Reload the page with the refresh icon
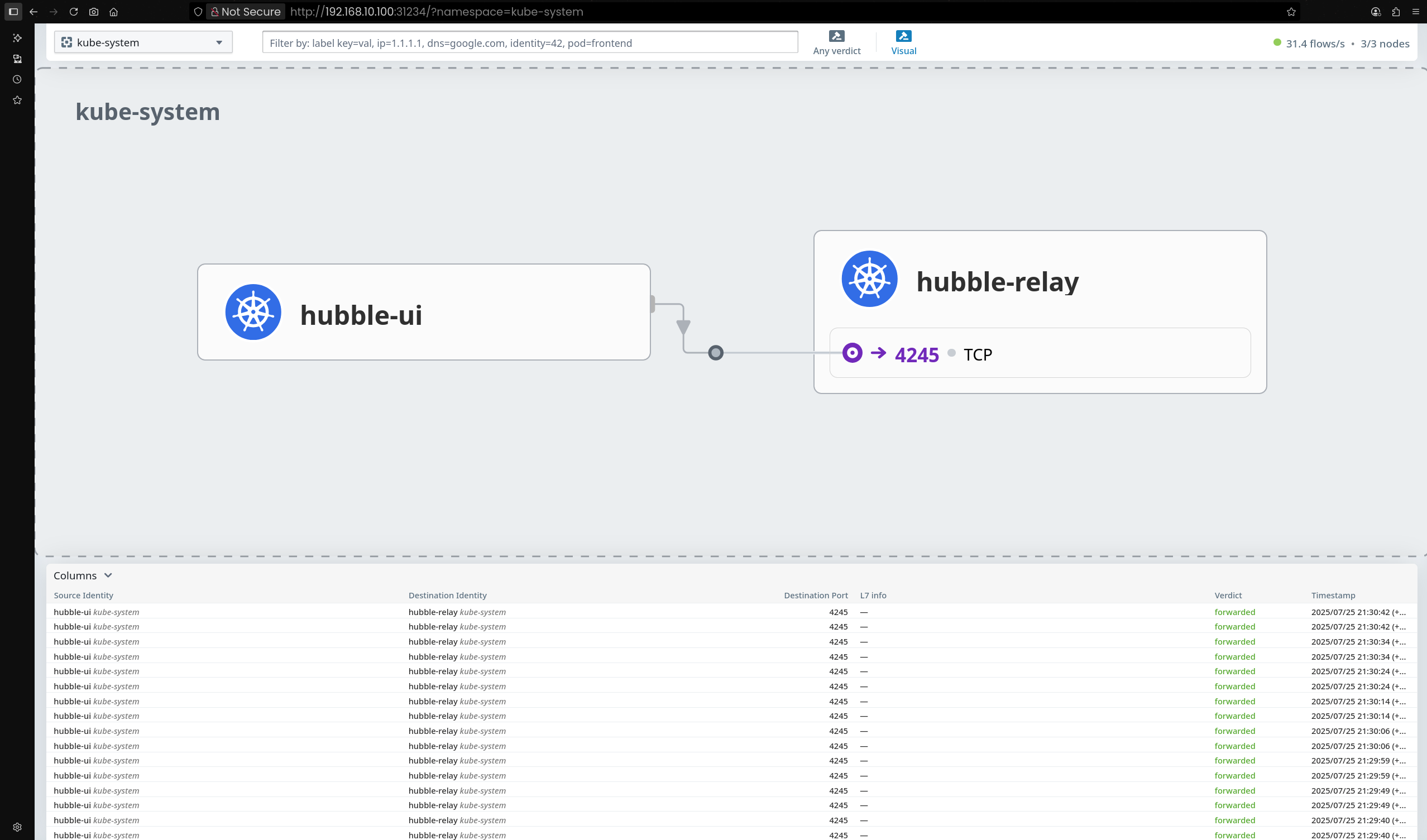 tap(74, 11)
